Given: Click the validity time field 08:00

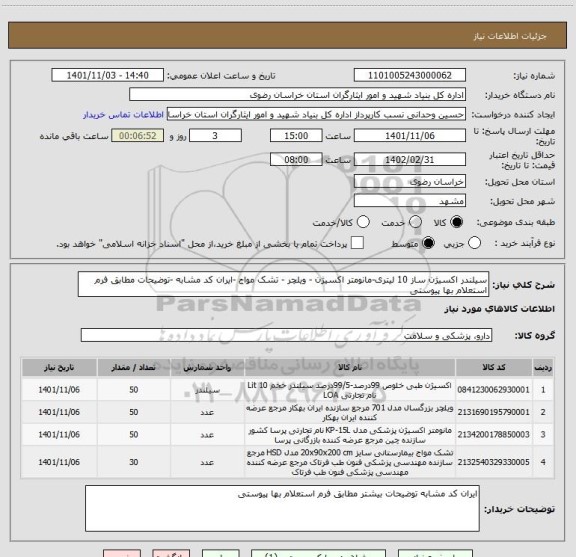Looking at the screenshot, I should click(x=296, y=159).
